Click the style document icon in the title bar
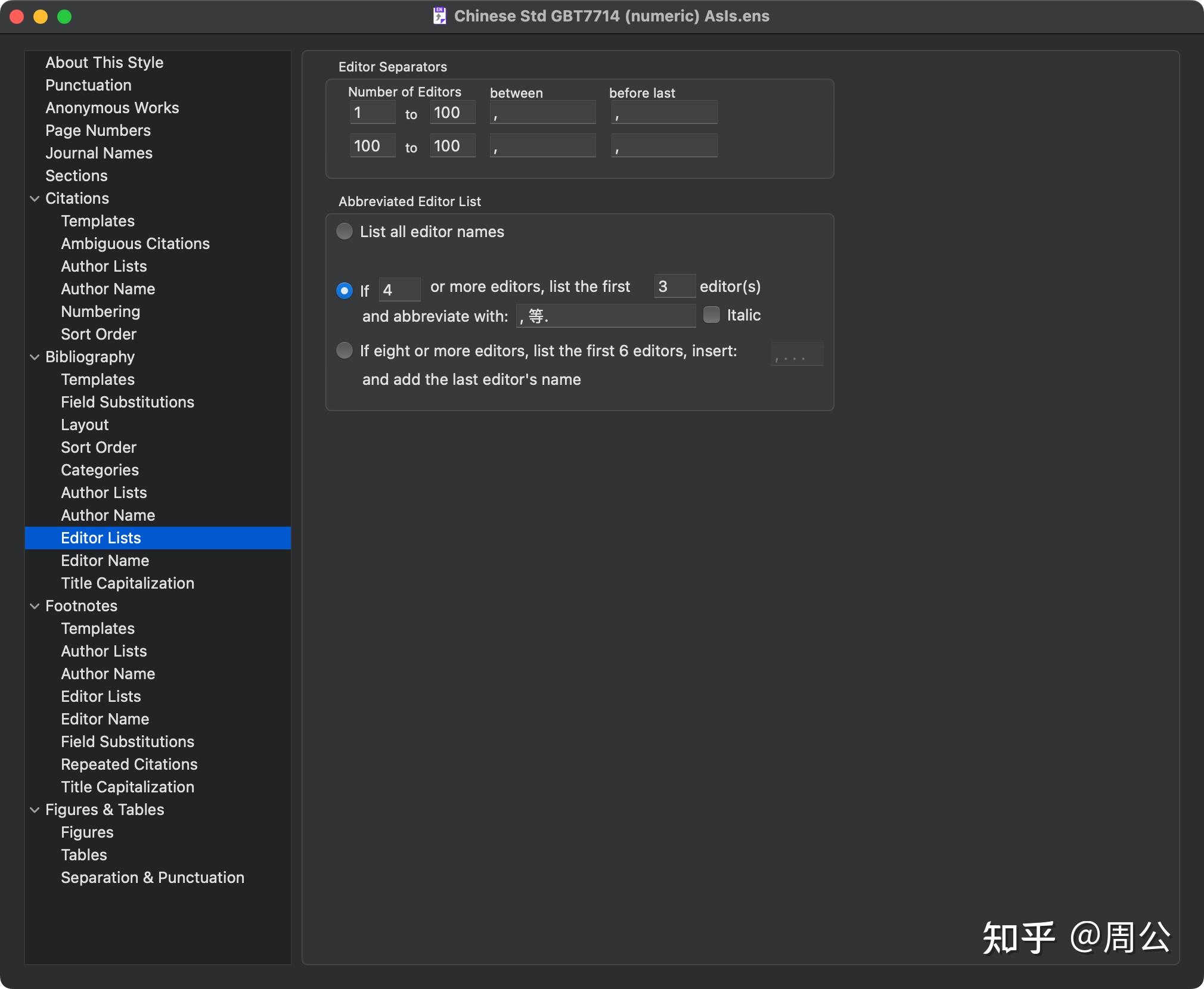 [x=440, y=16]
